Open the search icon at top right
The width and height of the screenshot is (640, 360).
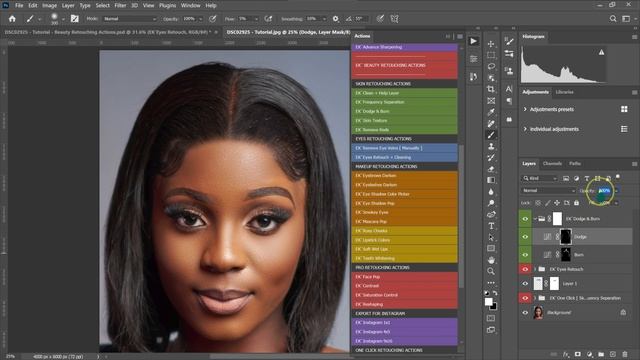point(613,19)
